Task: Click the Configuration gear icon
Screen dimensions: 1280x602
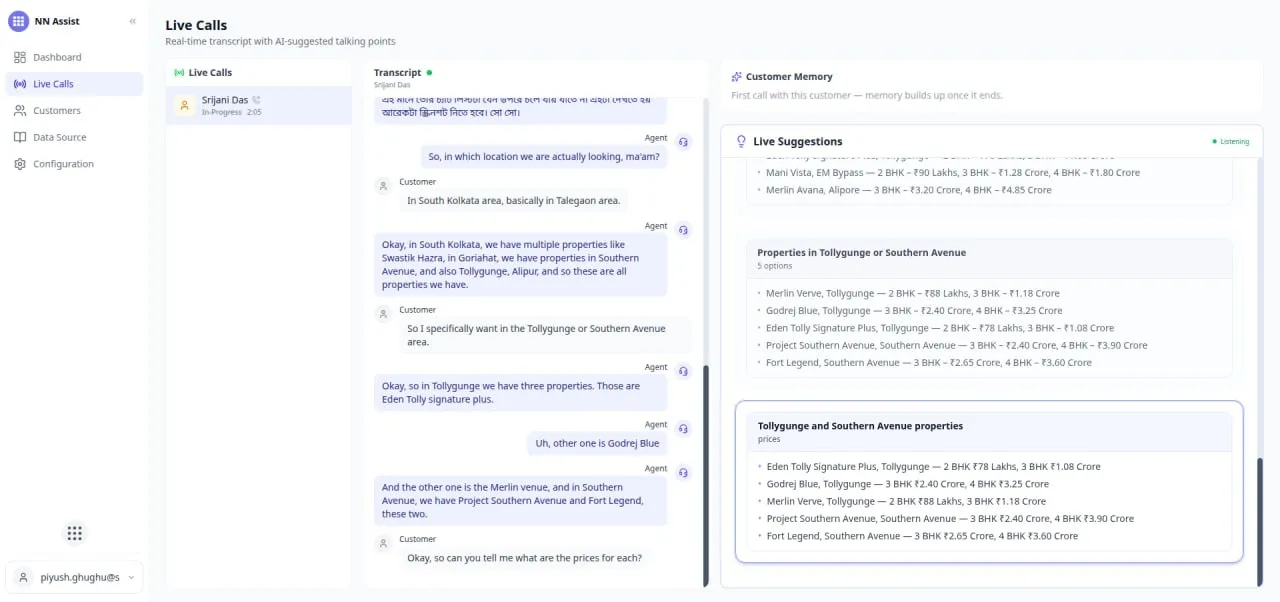Action: [20, 164]
